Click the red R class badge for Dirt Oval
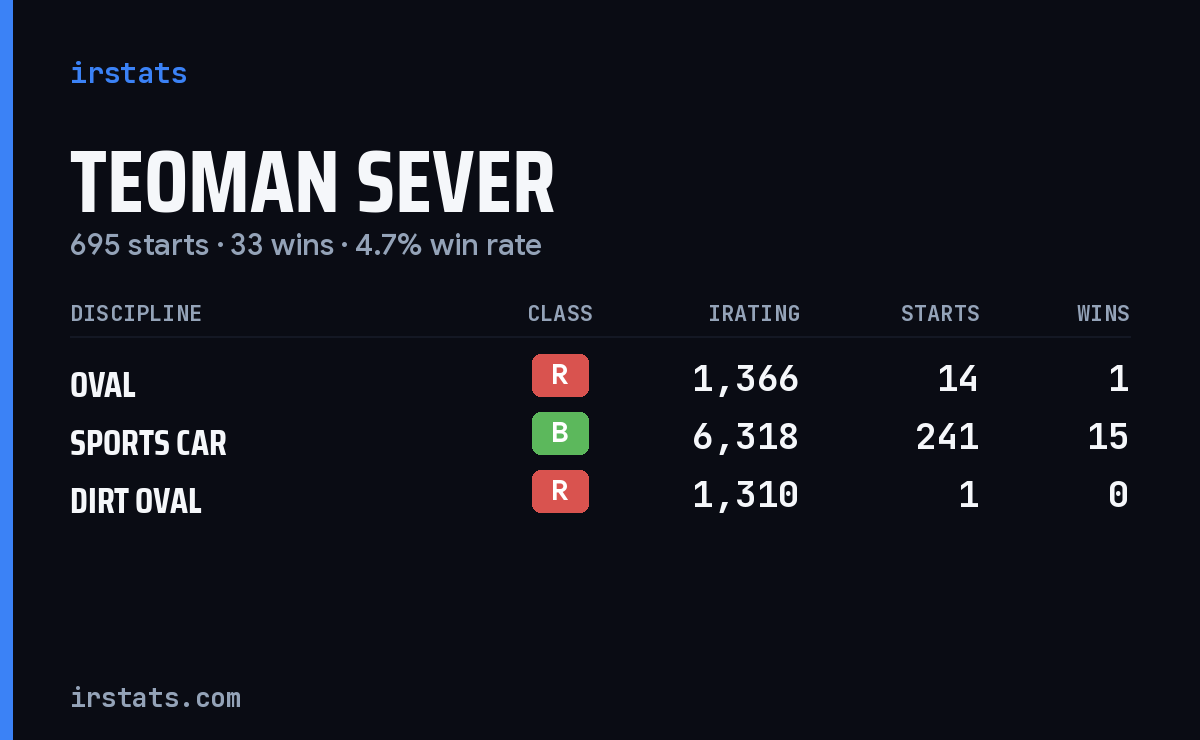The image size is (1200, 740). coord(560,492)
